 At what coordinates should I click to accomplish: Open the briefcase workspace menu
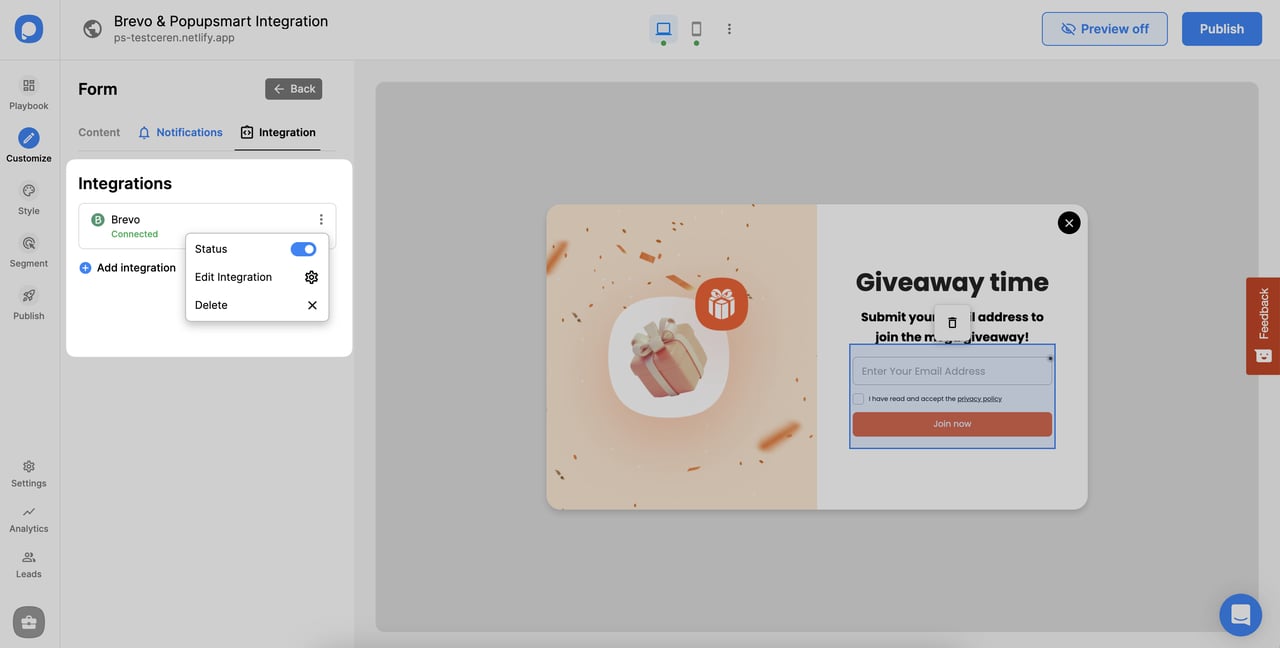[x=29, y=622]
